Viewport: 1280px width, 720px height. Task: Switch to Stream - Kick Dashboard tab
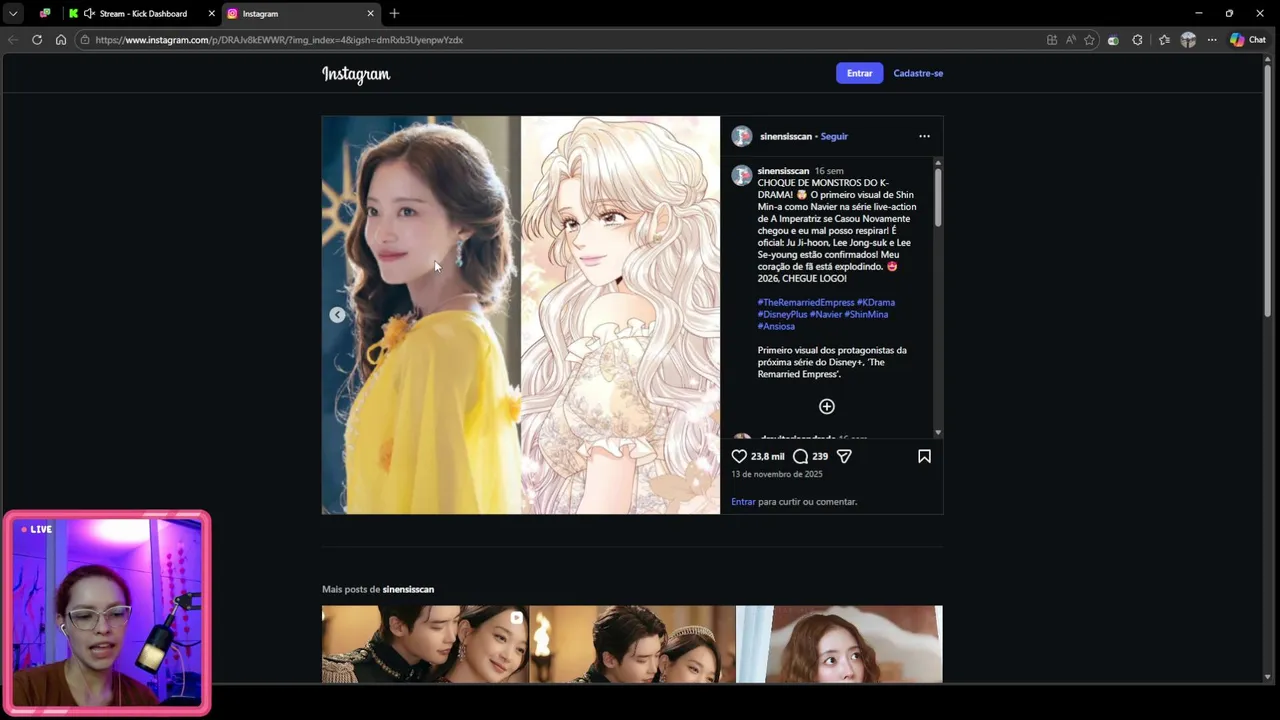tap(142, 14)
